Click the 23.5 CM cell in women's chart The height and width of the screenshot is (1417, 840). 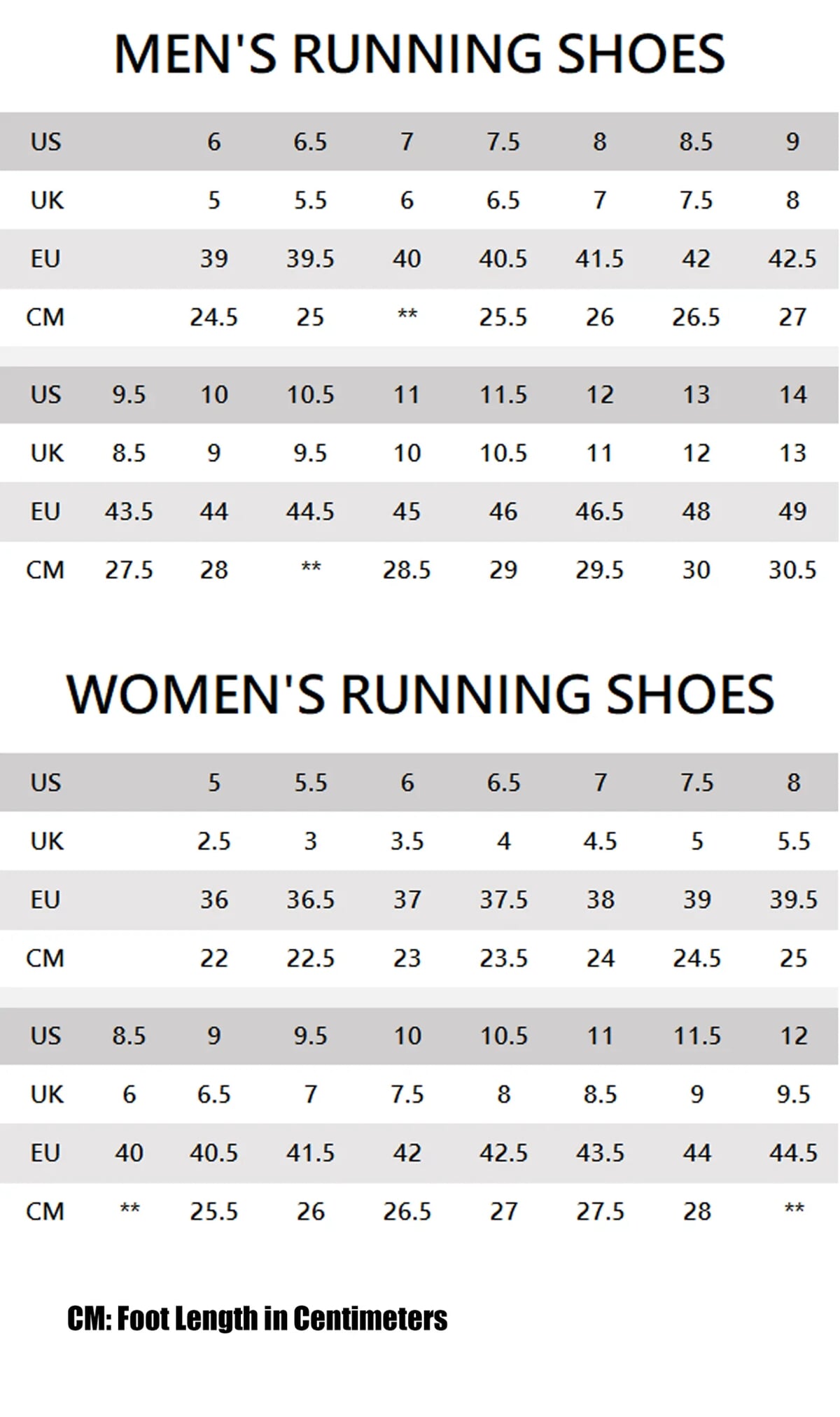pos(503,958)
